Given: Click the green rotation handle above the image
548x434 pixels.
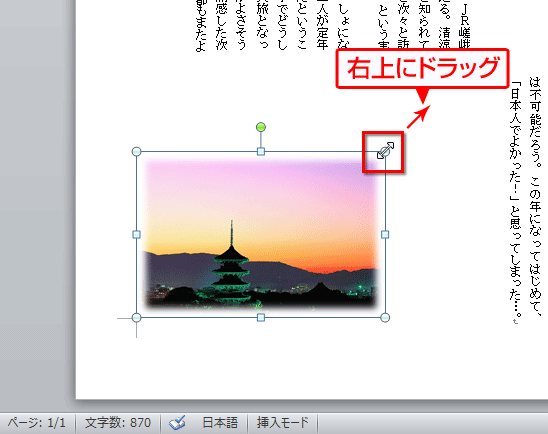Looking at the screenshot, I should pos(261,127).
